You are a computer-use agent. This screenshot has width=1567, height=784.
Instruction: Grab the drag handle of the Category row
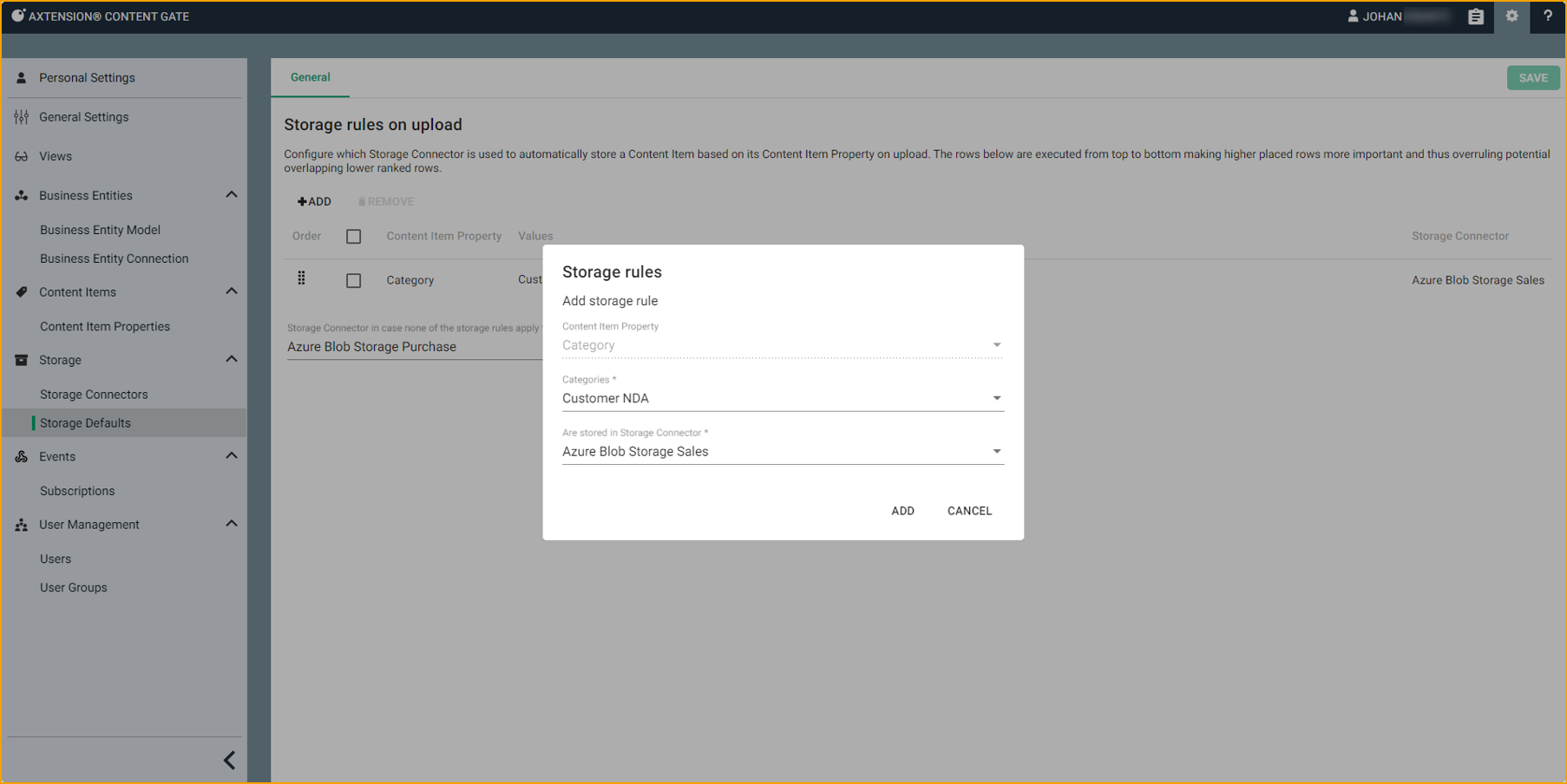pos(301,278)
